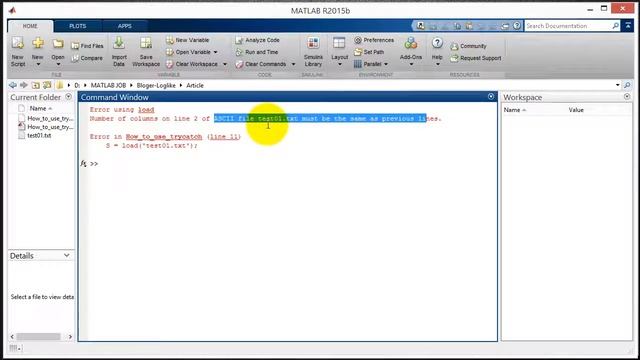Click the browse for folder icon
This screenshot has width=640, height=360.
pos(47,85)
